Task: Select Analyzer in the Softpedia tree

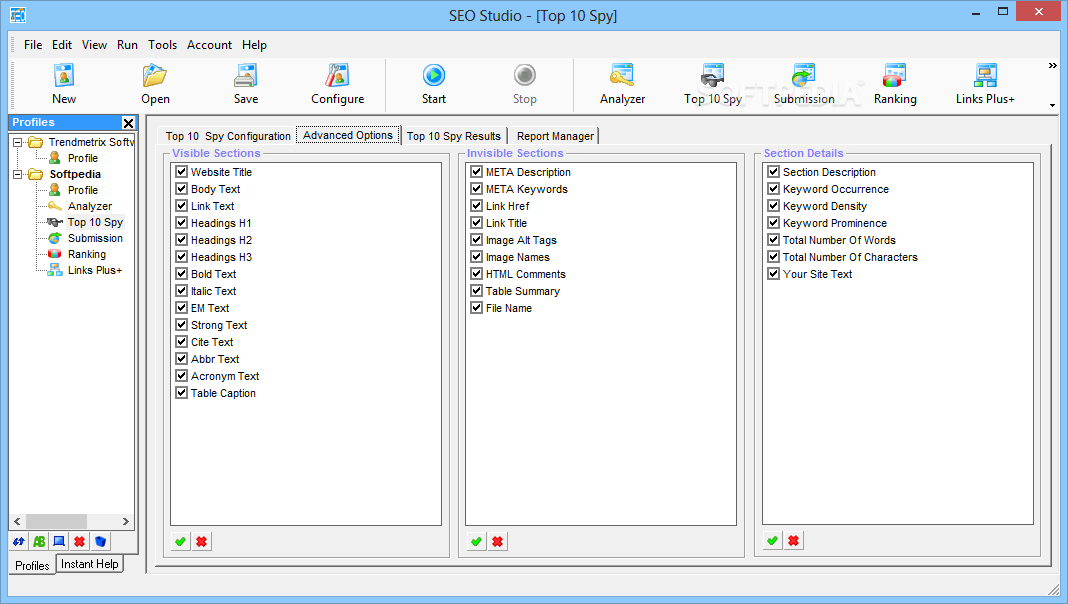Action: (89, 206)
